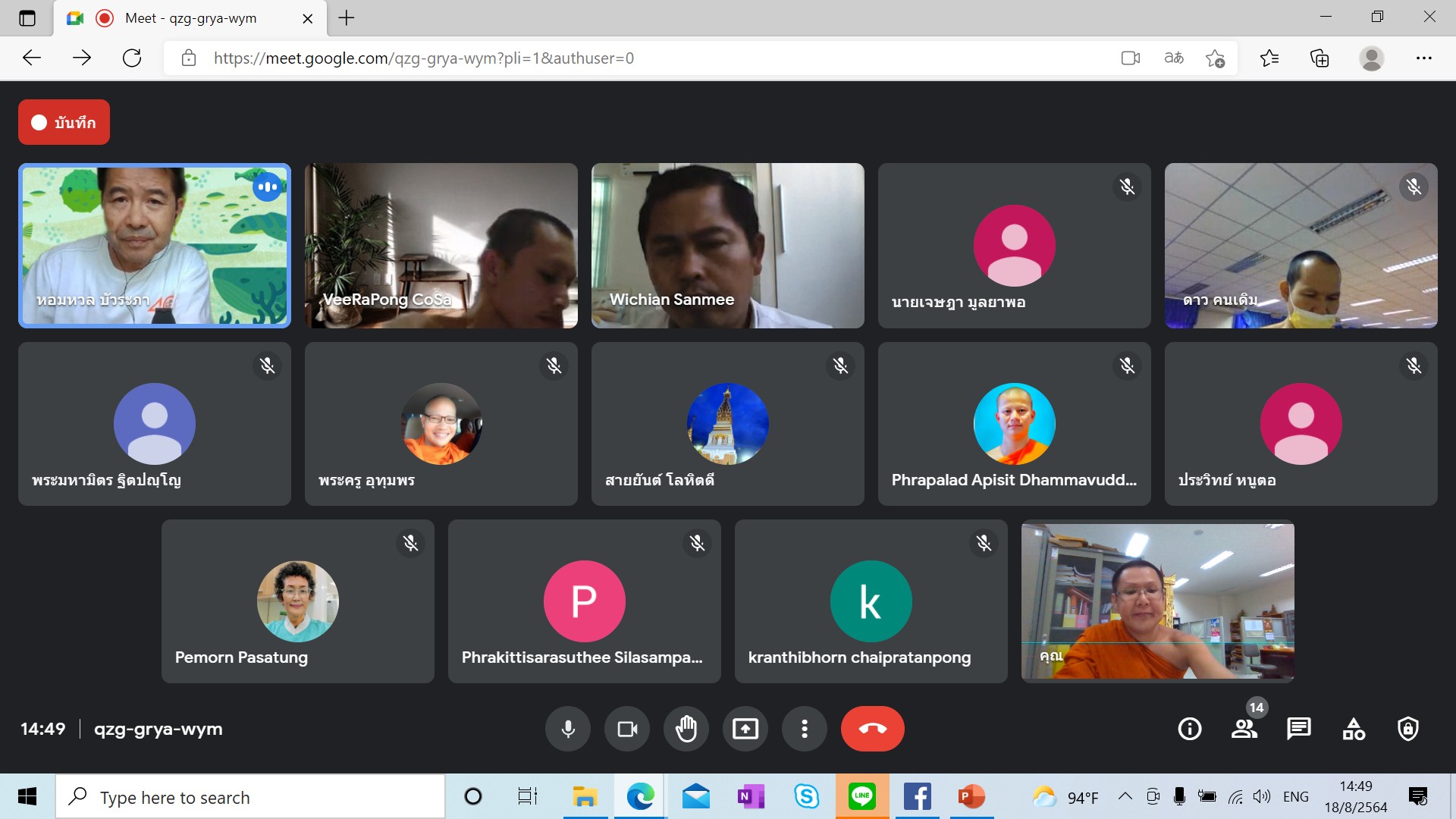Click the taskbar search box
Viewport: 1456px width, 819px height.
coord(250,797)
